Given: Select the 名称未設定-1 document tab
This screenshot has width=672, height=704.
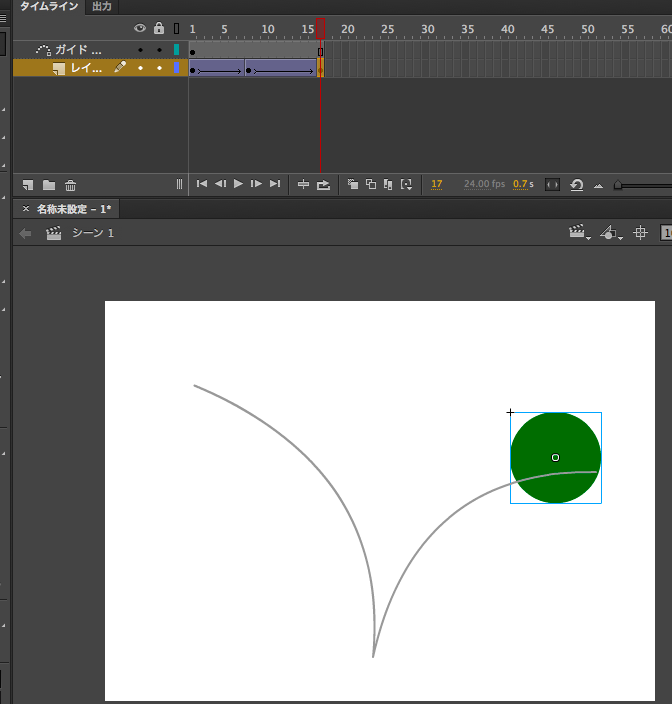Looking at the screenshot, I should click(x=74, y=209).
